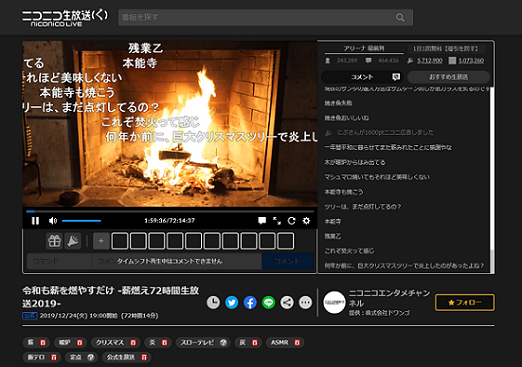Focus the 番組を探す search field
Screen dimensions: 522x367
(265, 17)
